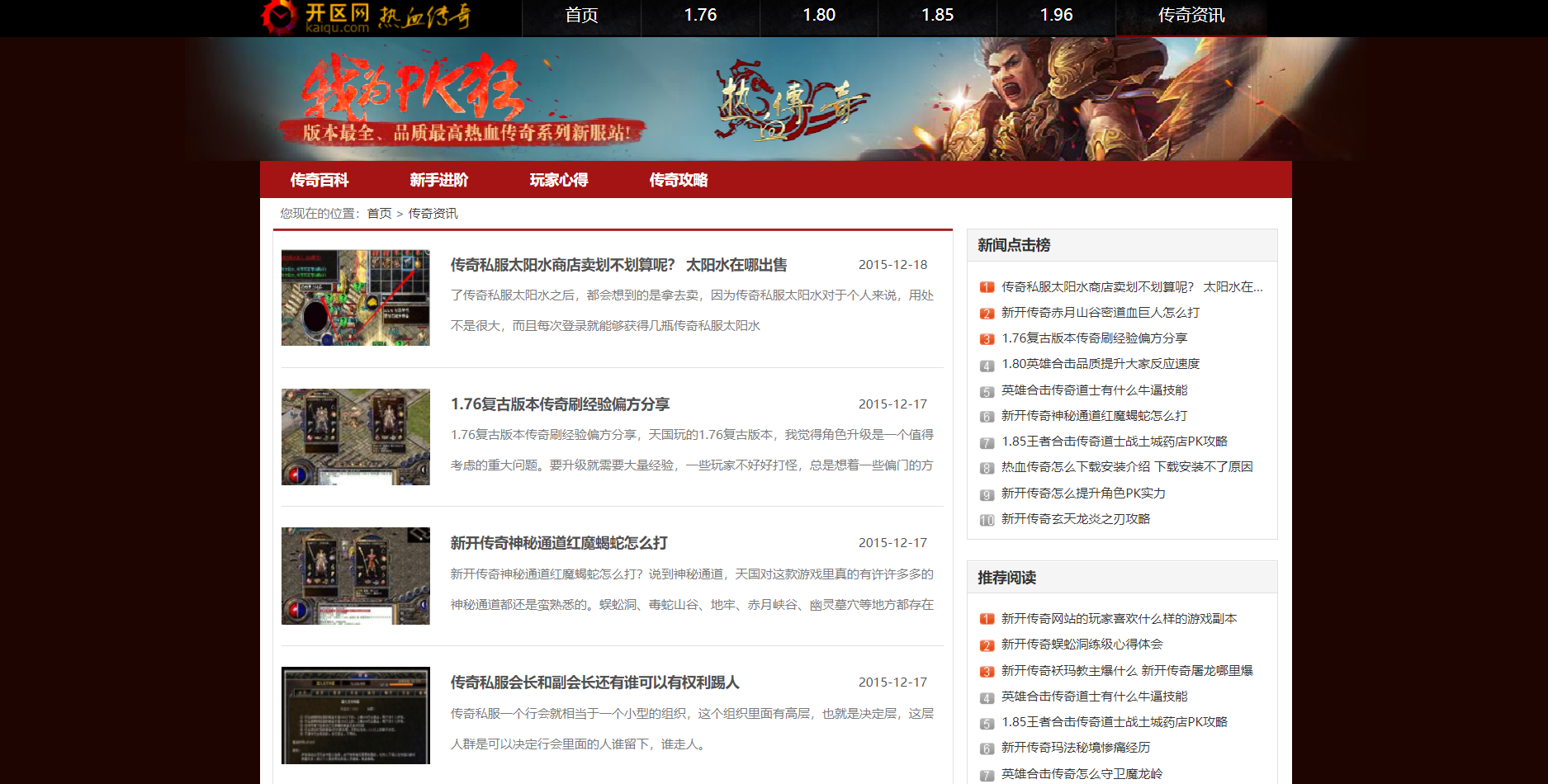Select 1.76 version in top navigation
The height and width of the screenshot is (784, 1548).
click(x=700, y=16)
